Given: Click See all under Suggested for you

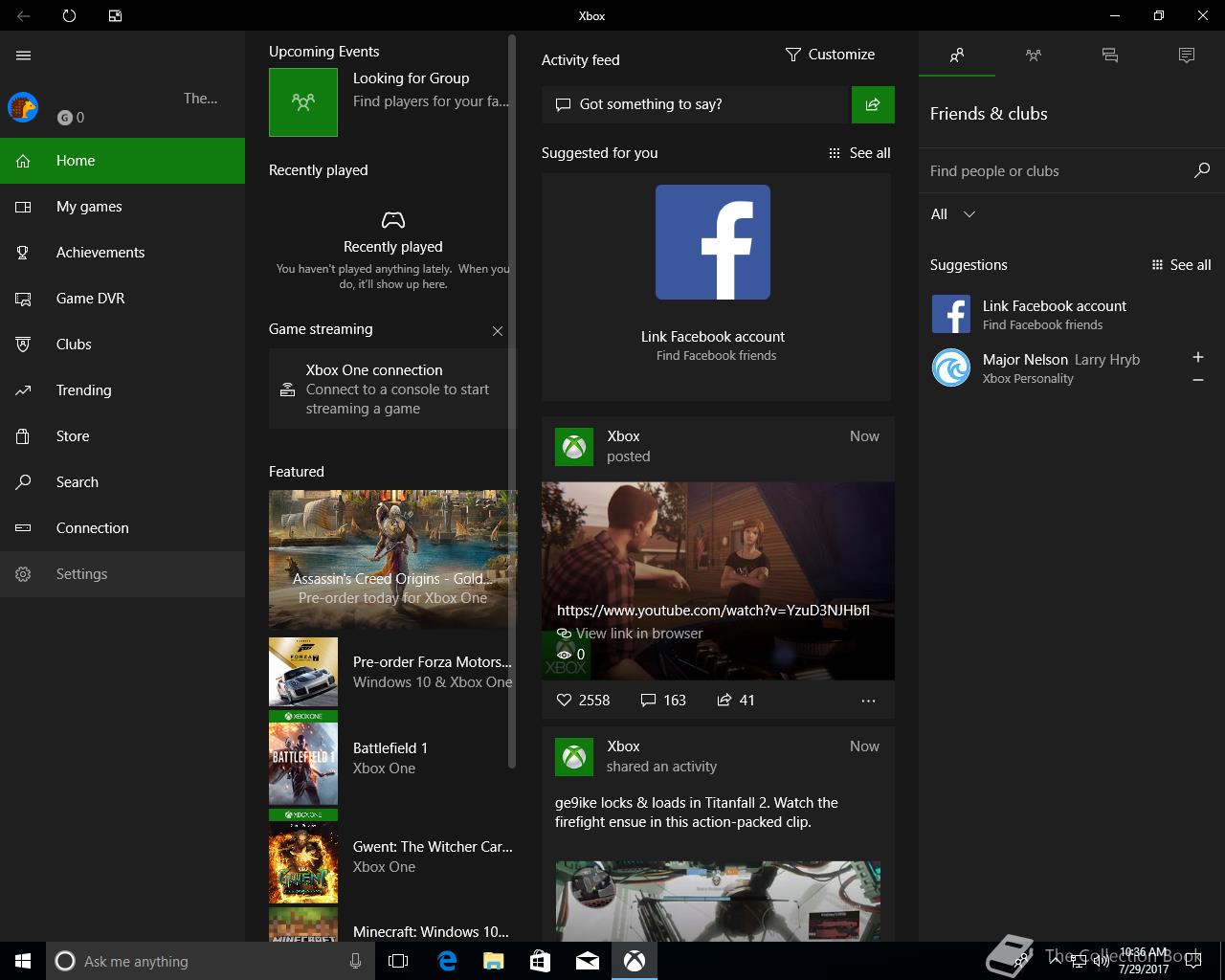Looking at the screenshot, I should 859,153.
